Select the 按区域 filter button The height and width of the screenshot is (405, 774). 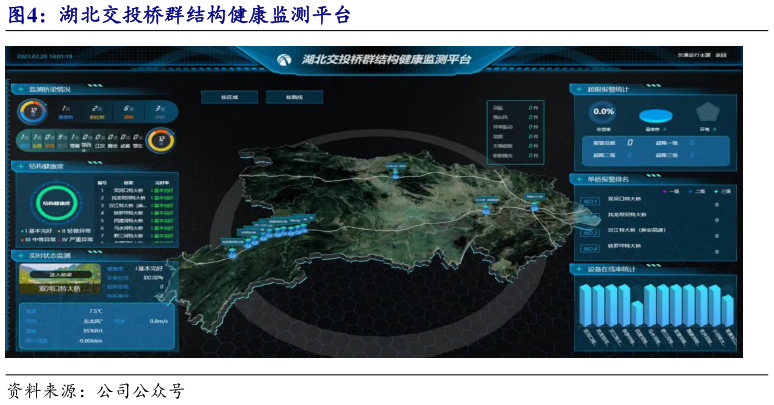click(x=230, y=97)
